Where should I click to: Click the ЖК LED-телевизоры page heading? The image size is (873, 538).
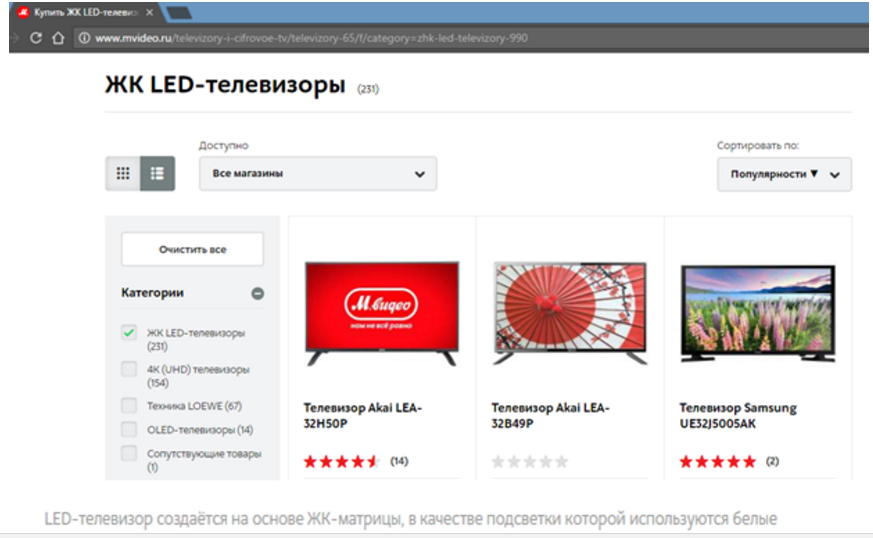click(x=225, y=85)
